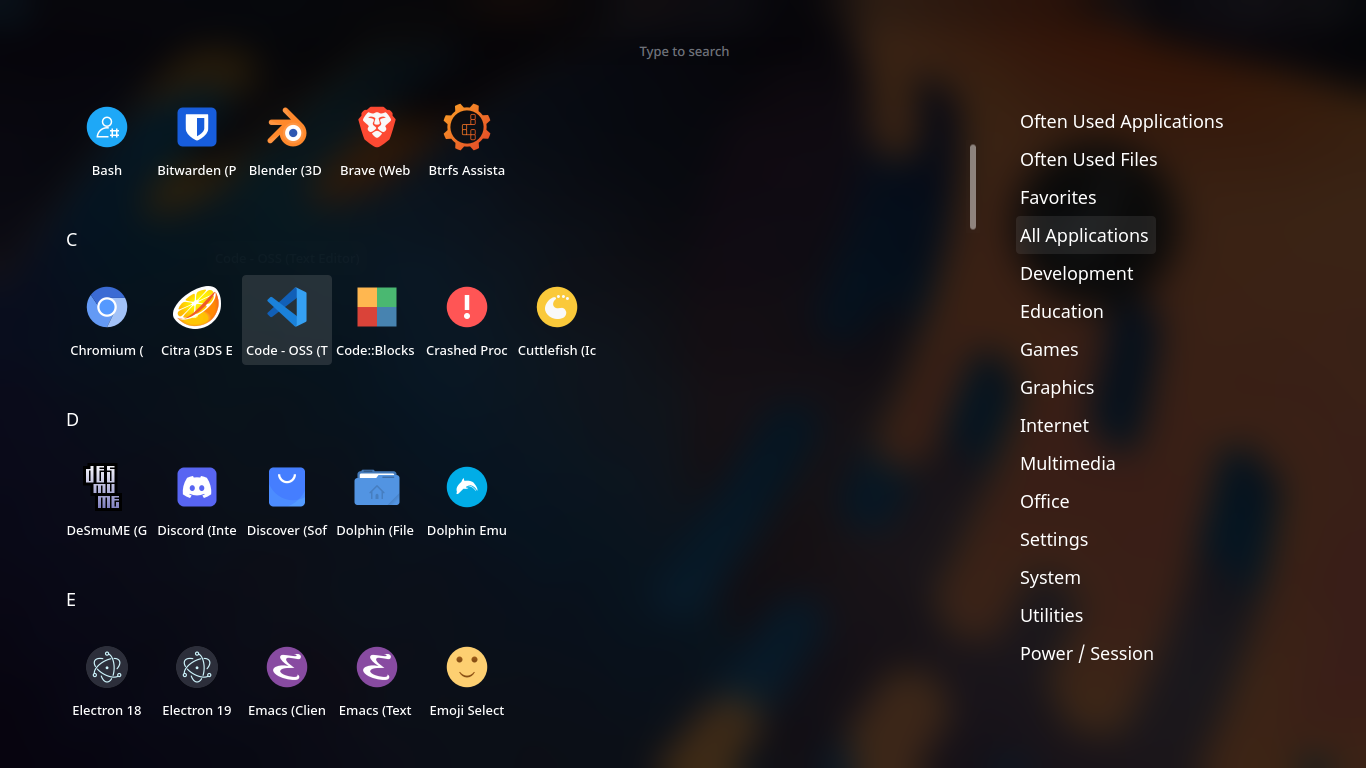Image resolution: width=1366 pixels, height=768 pixels.
Task: Open Dolphin file manager
Action: [x=377, y=500]
